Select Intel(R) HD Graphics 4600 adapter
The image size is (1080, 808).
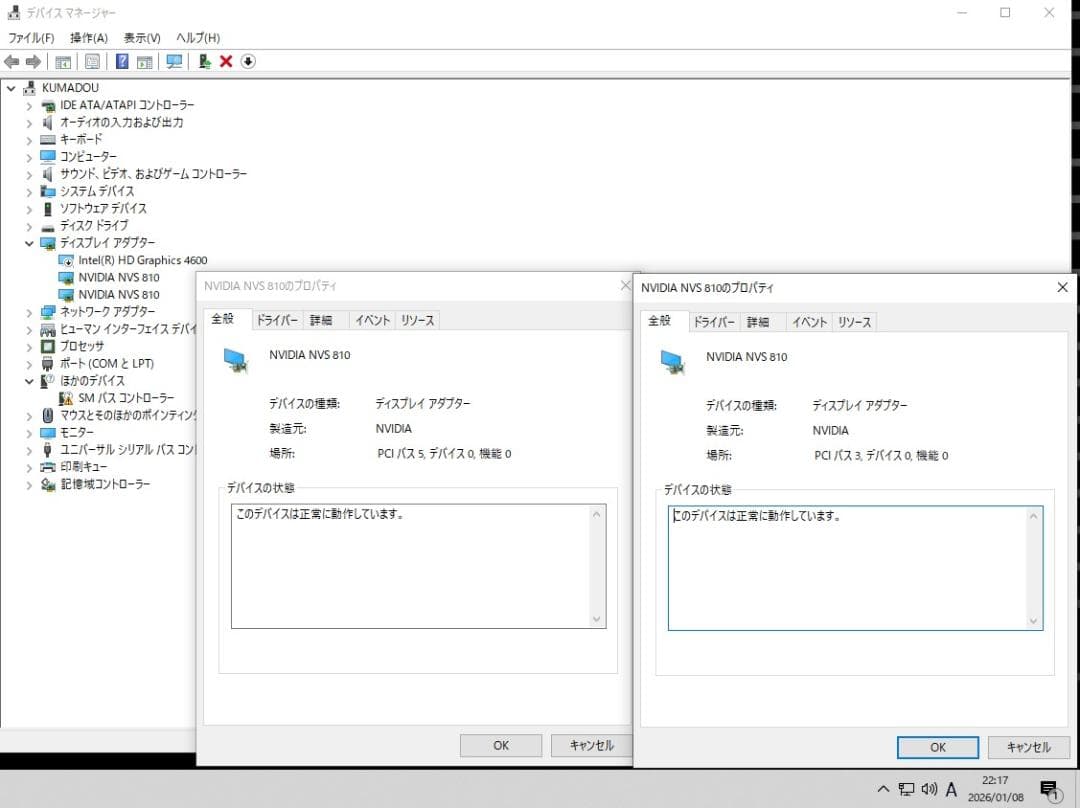click(x=142, y=260)
